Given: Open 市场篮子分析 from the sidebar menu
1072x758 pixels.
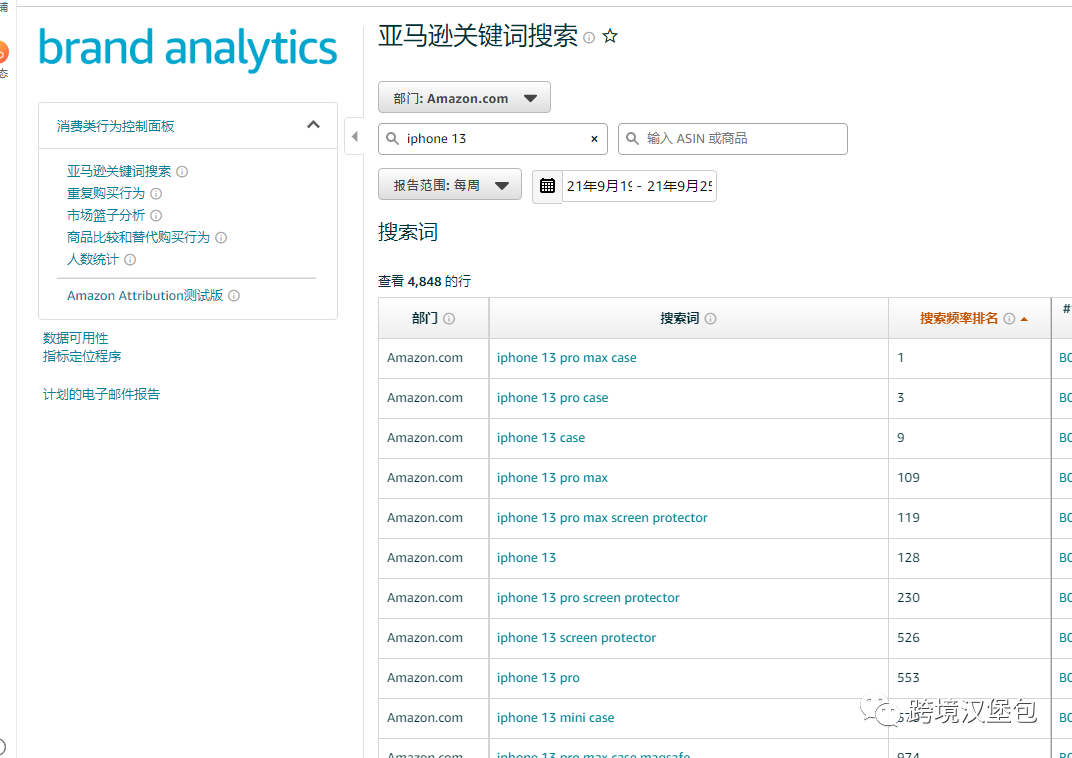Looking at the screenshot, I should [107, 215].
